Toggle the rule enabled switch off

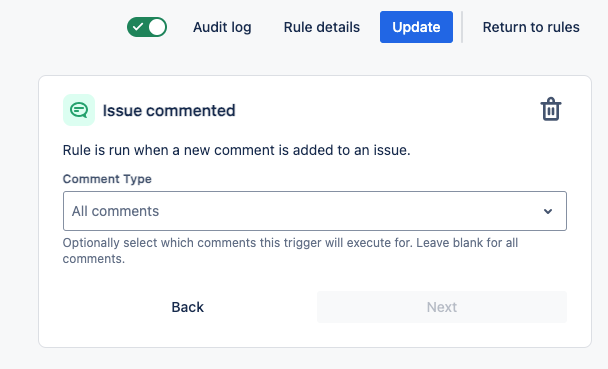[x=147, y=27]
